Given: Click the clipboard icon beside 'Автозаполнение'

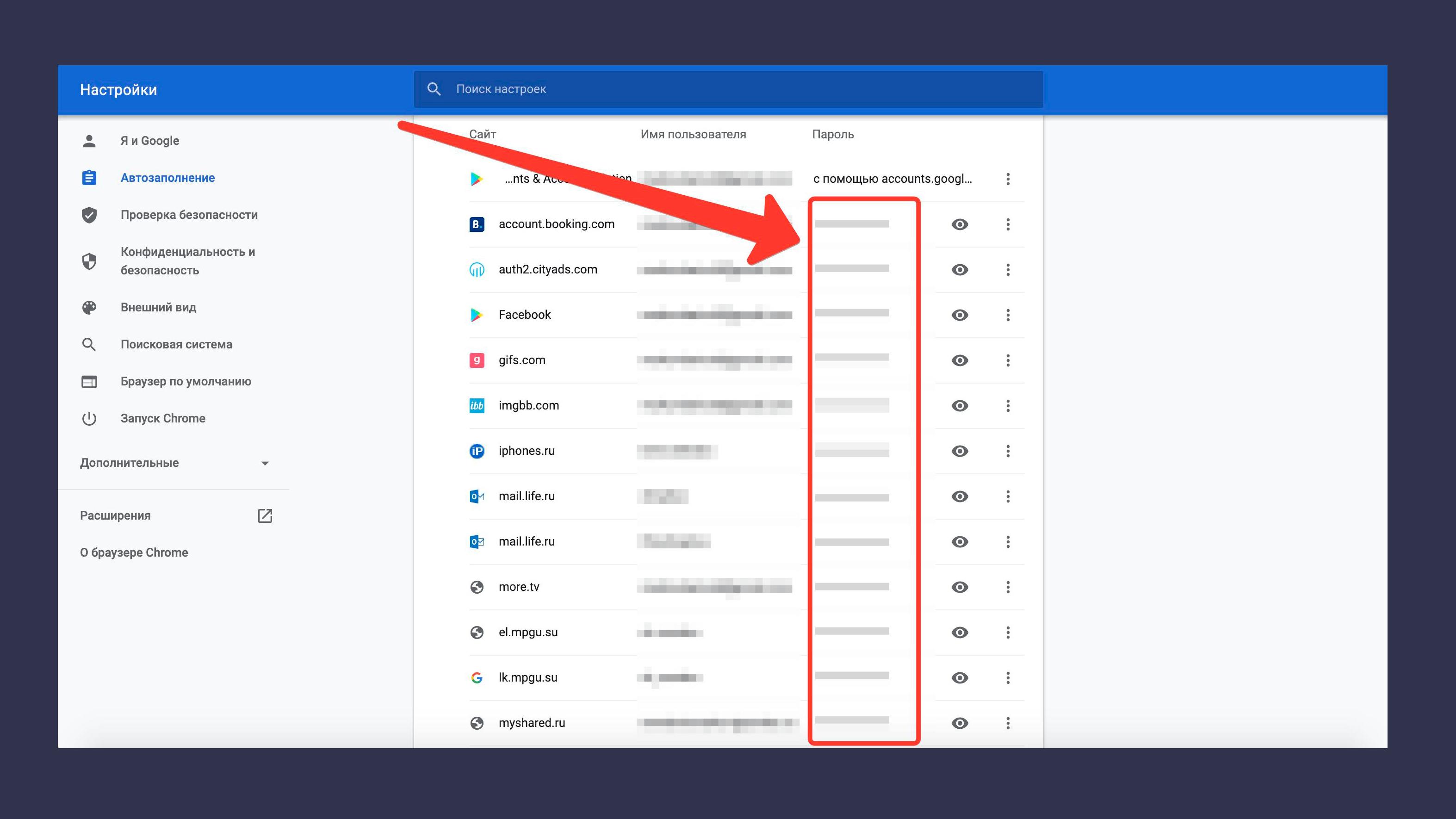Looking at the screenshot, I should [89, 178].
